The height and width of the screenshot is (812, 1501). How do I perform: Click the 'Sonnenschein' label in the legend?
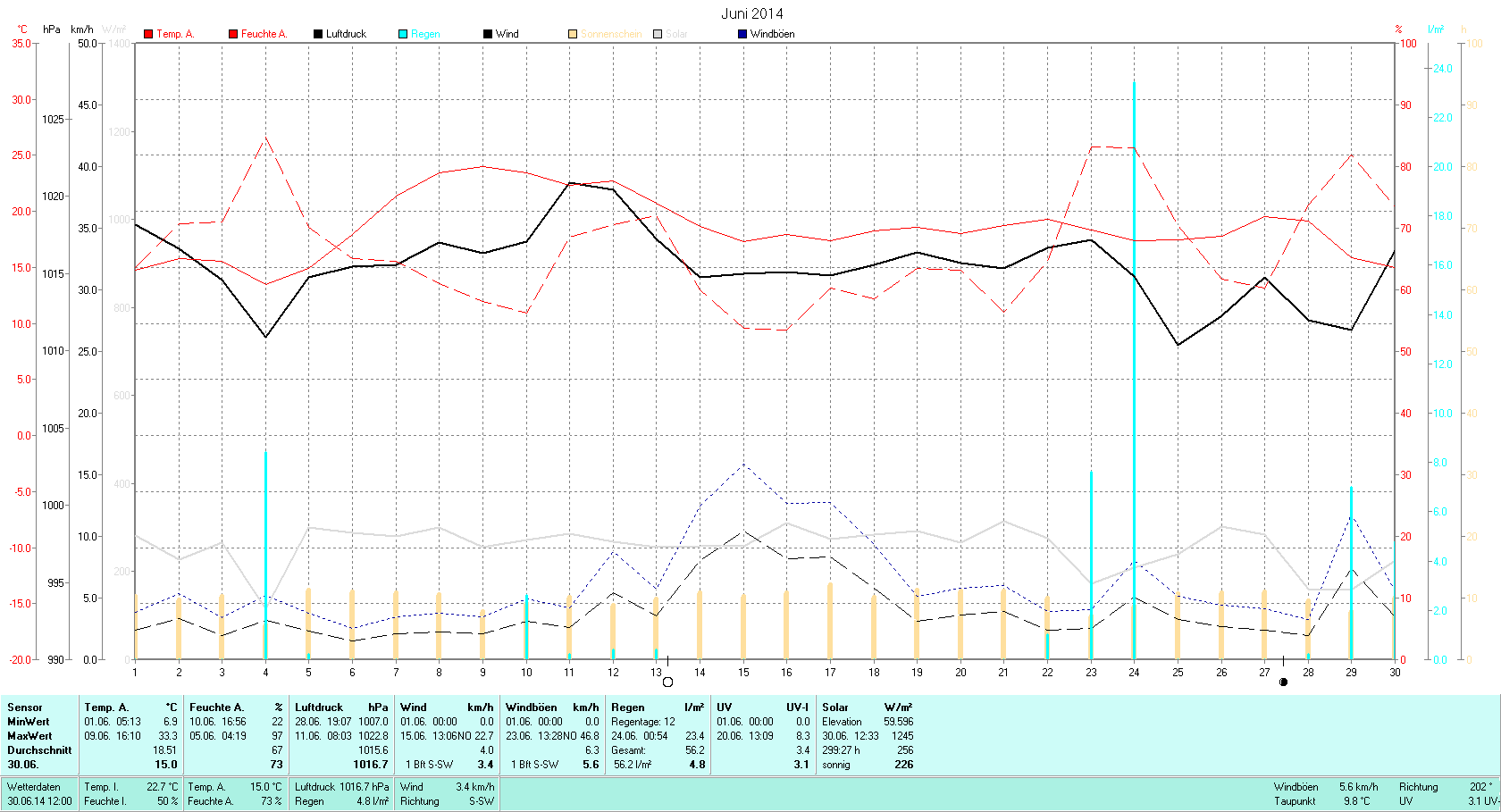point(611,34)
